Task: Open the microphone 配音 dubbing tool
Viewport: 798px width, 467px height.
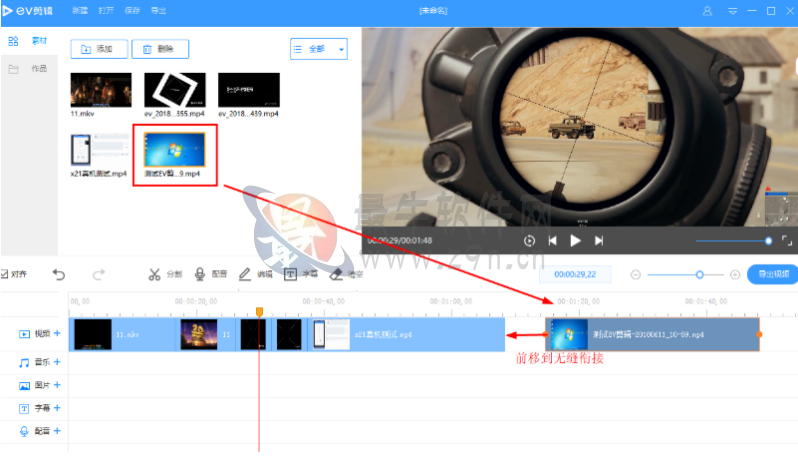Action: pyautogui.click(x=211, y=274)
